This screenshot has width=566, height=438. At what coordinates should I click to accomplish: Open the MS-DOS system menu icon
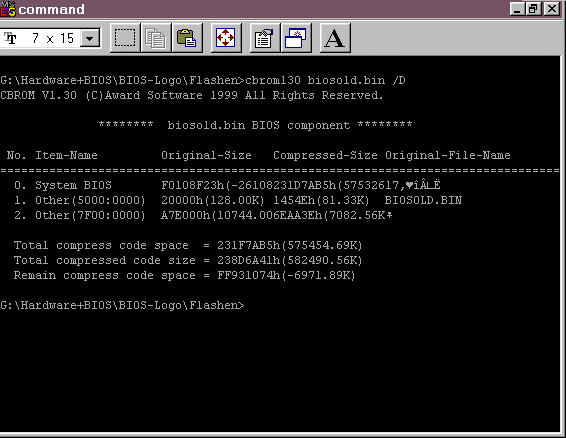pyautogui.click(x=8, y=9)
